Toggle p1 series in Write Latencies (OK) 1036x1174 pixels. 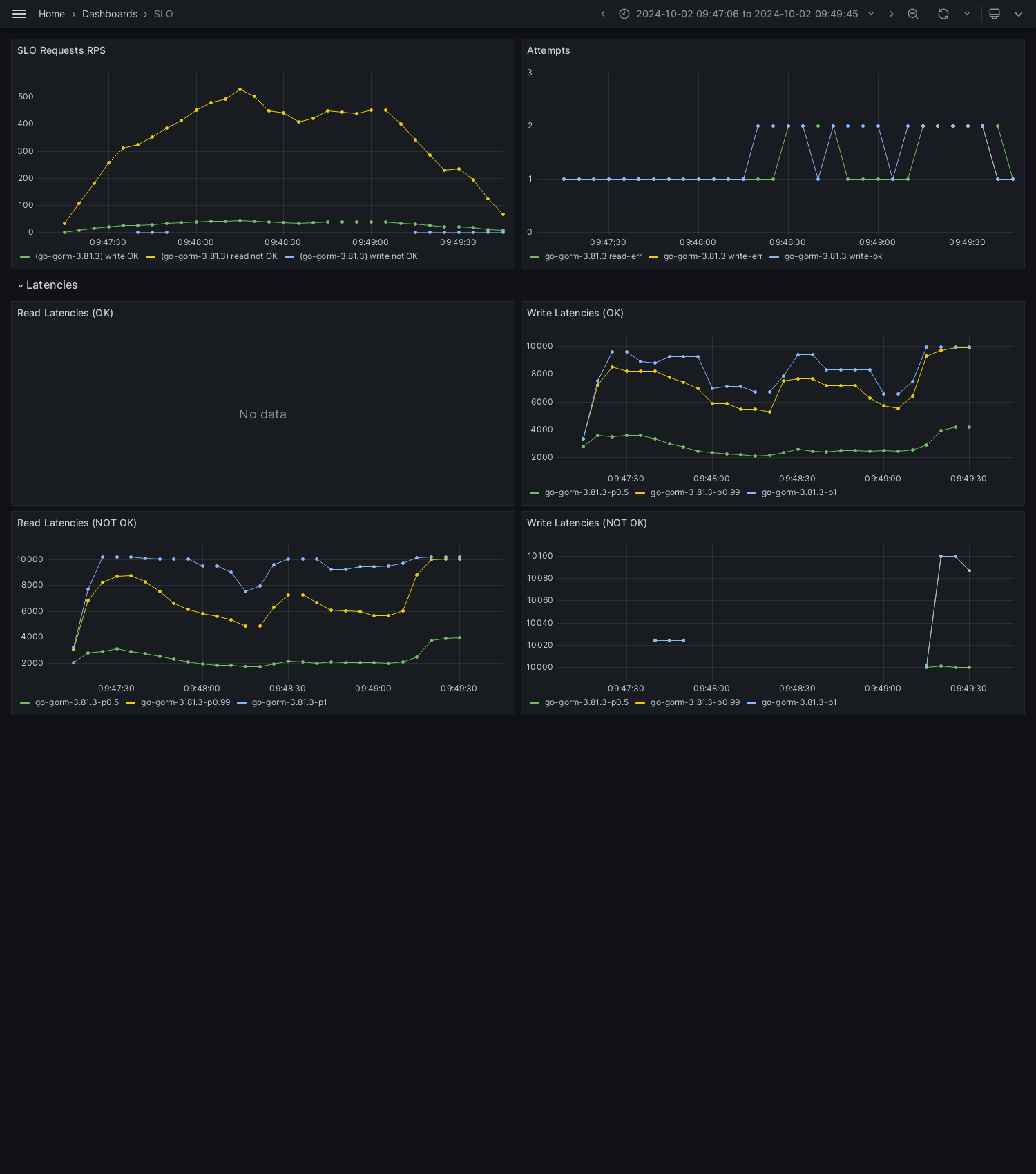point(799,492)
